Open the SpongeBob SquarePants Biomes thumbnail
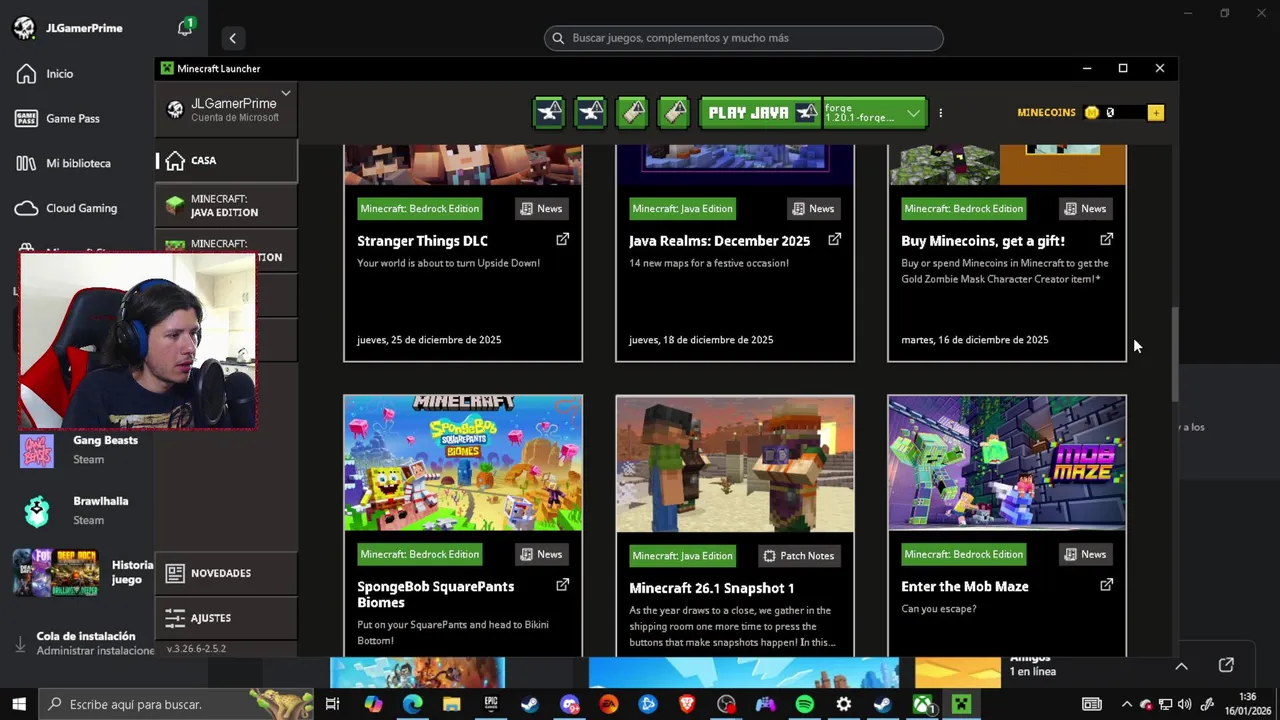1280x720 pixels. (463, 463)
